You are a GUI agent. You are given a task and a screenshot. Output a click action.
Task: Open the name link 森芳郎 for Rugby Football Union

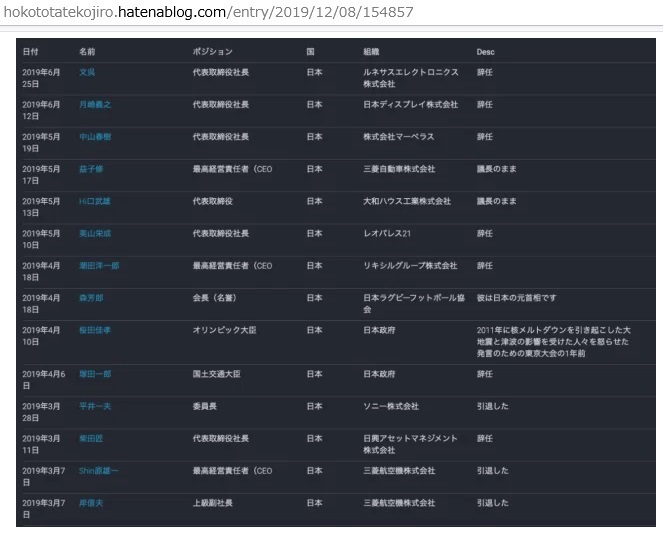click(91, 298)
